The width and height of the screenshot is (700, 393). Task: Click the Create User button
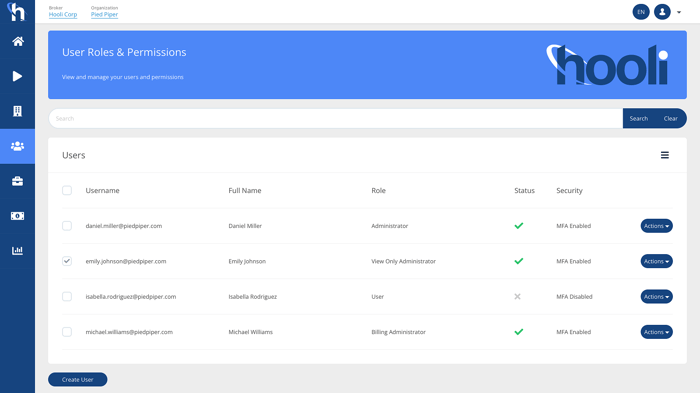78,380
